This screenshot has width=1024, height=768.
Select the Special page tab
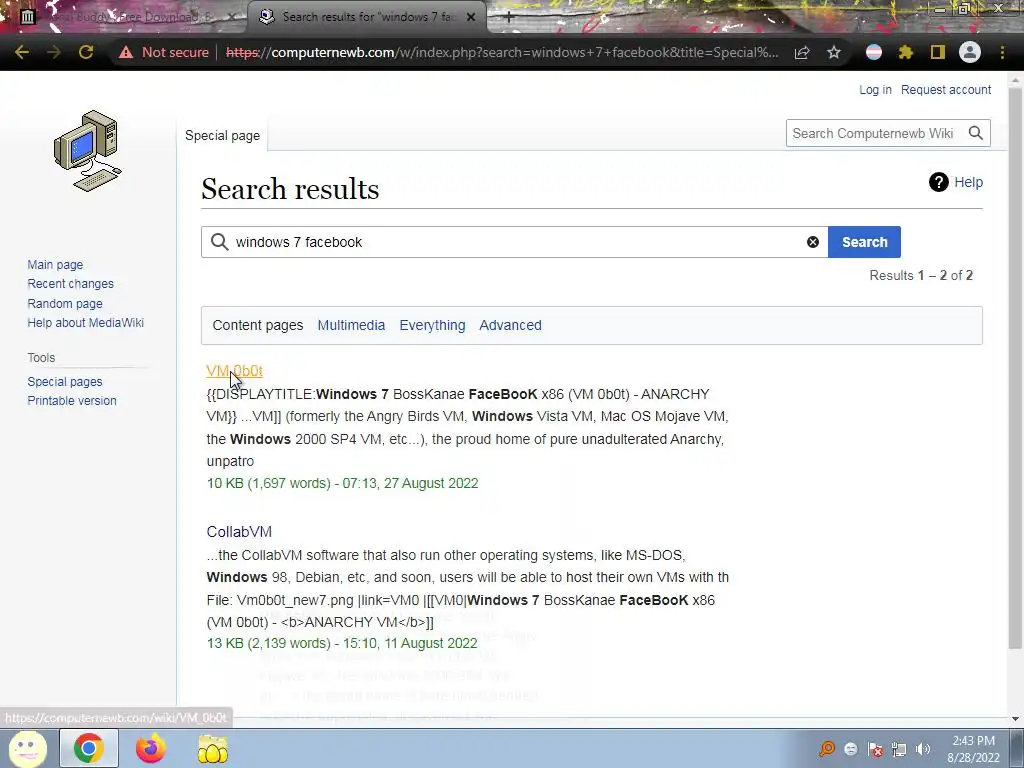[222, 135]
